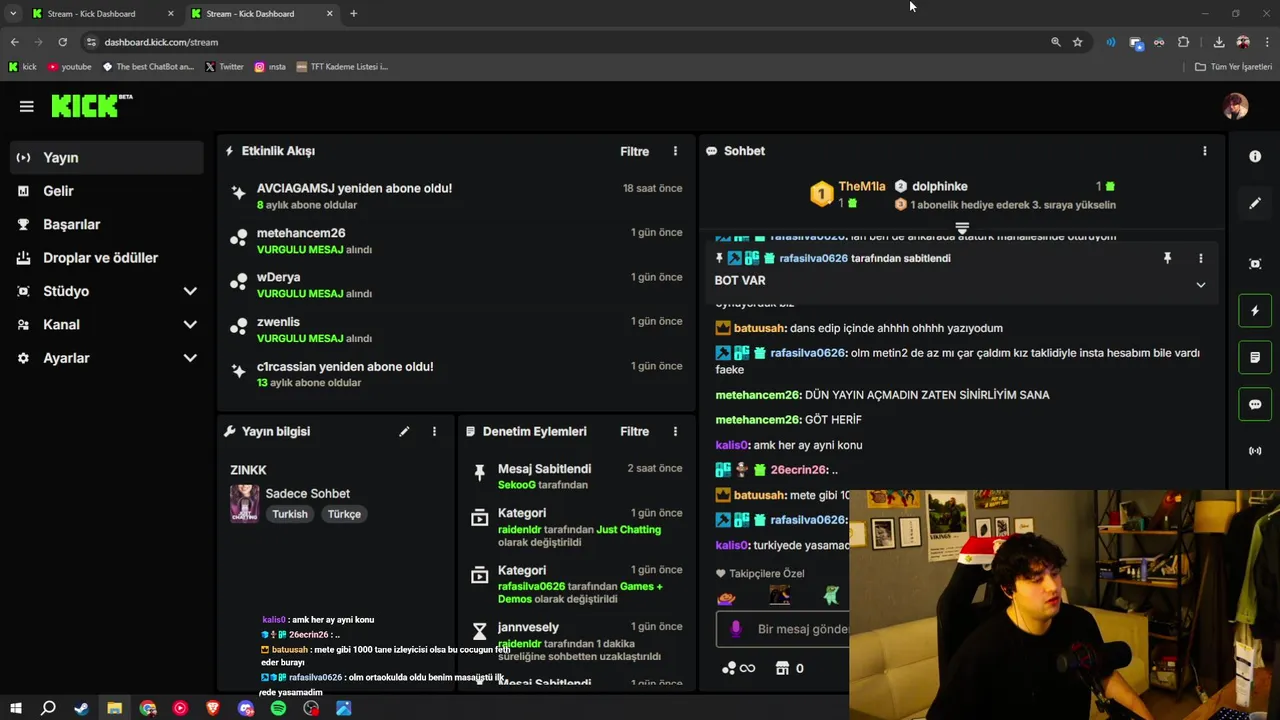The height and width of the screenshot is (720, 1280).
Task: Click the purple emote icon in message box
Action: 736,629
